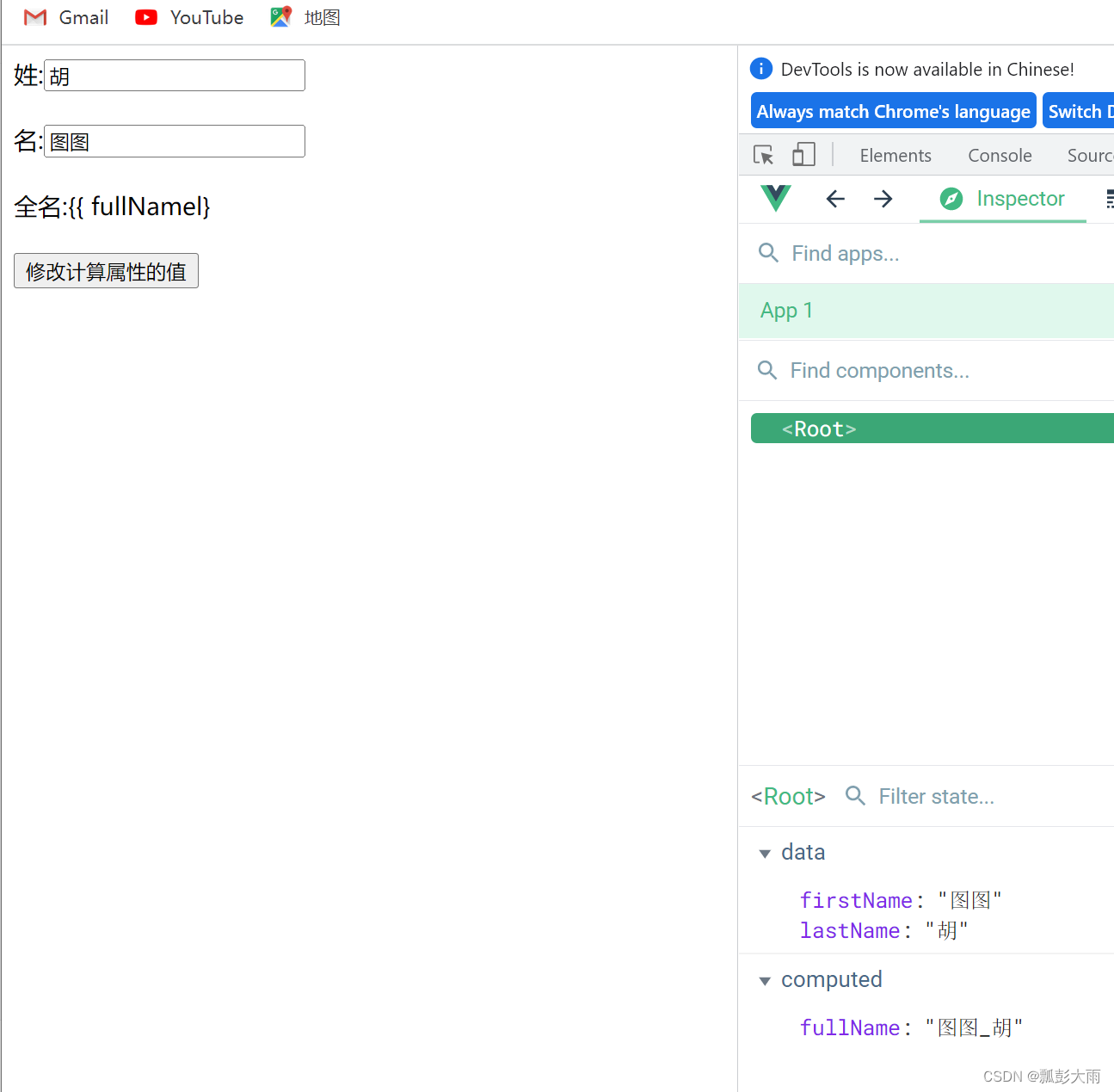The width and height of the screenshot is (1114, 1092).
Task: Select the inspect element cursor icon
Action: tap(763, 155)
